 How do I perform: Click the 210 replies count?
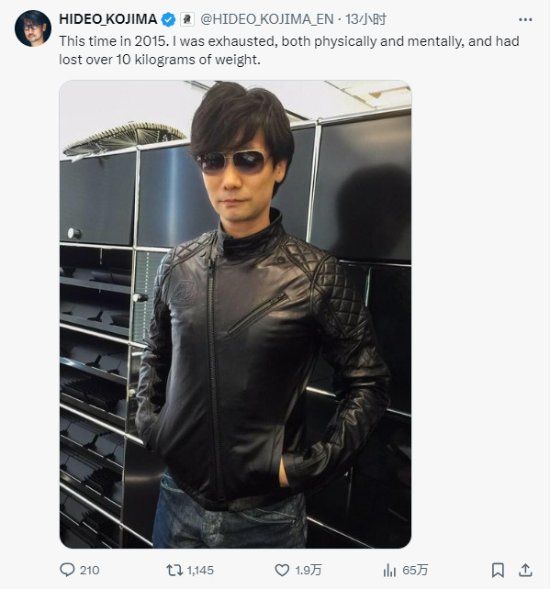coord(89,570)
